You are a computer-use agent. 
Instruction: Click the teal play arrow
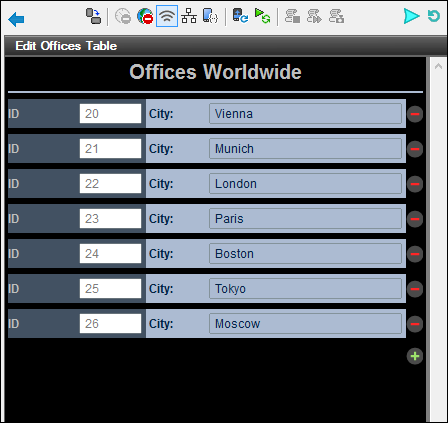point(411,16)
